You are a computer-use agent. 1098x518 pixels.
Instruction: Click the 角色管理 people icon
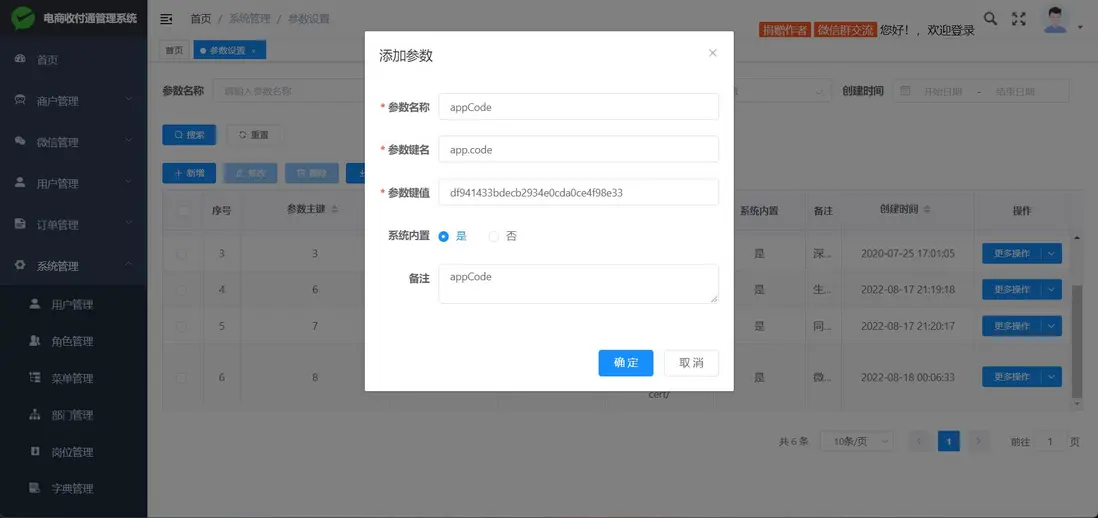35,341
